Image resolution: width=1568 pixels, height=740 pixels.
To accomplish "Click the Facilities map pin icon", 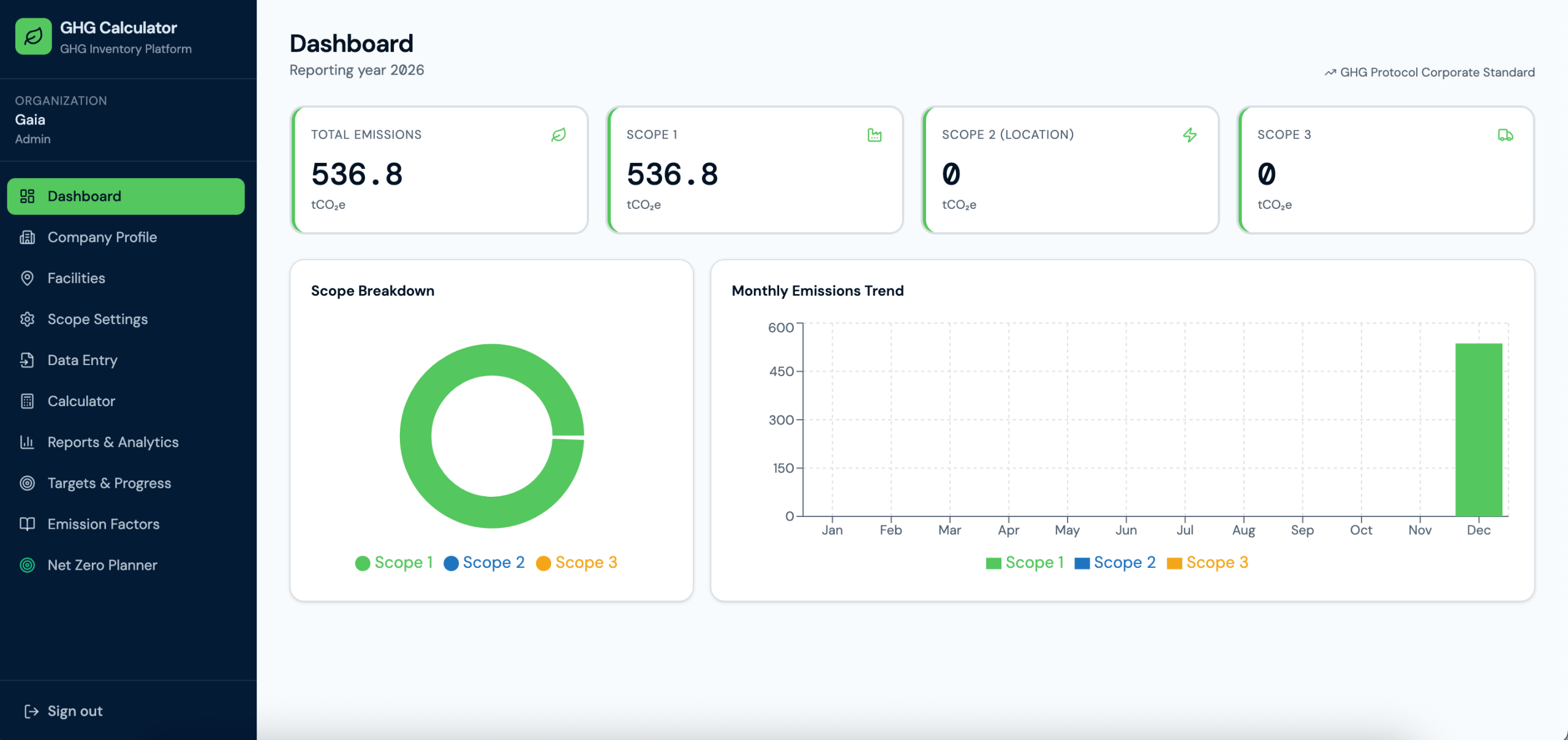I will click(x=27, y=278).
